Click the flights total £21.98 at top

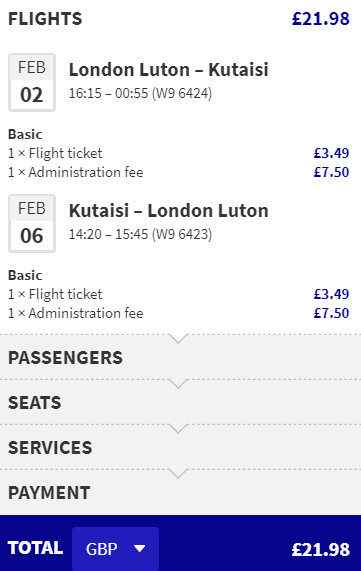pos(321,19)
